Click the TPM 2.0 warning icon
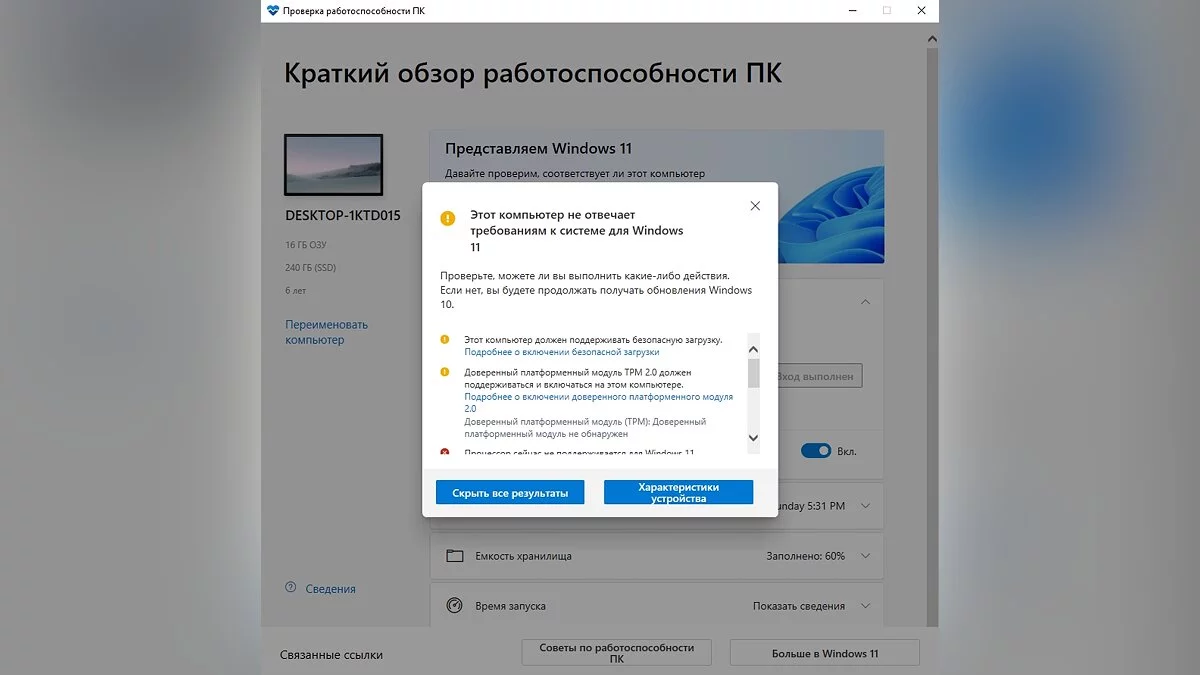The image size is (1200, 675). (x=445, y=372)
